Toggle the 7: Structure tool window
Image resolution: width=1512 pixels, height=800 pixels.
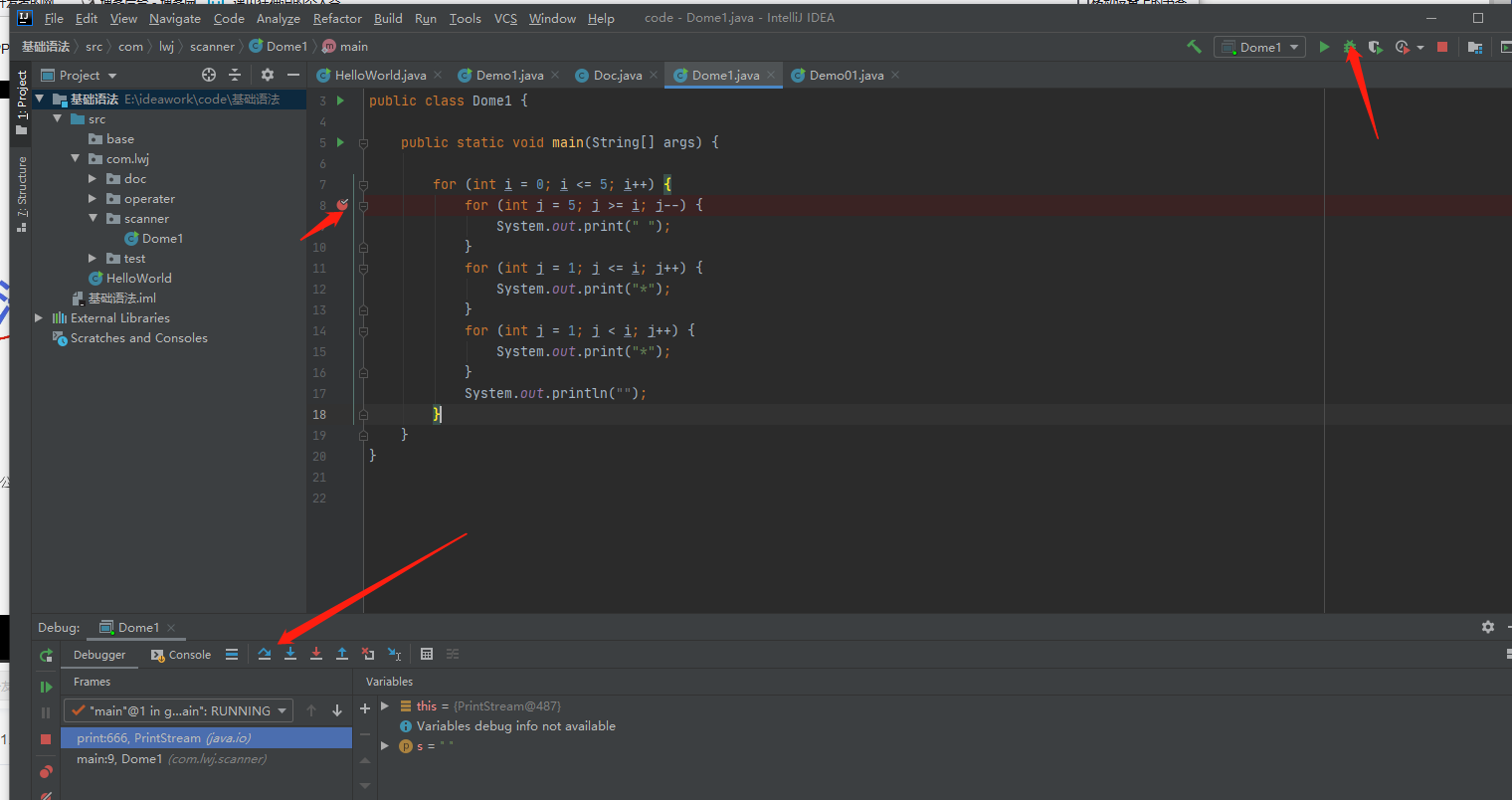[x=21, y=194]
